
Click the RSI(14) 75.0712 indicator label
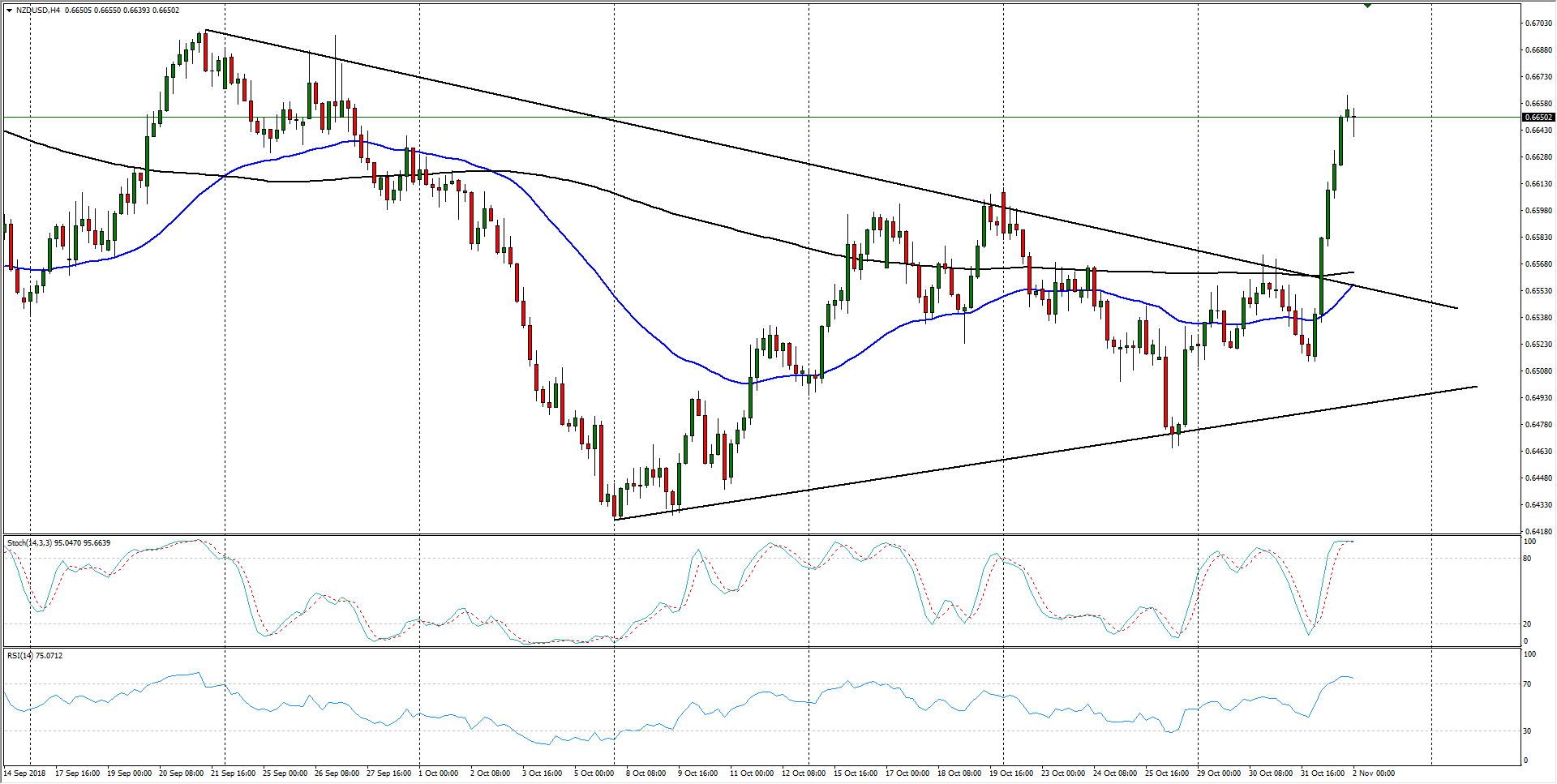click(x=35, y=655)
